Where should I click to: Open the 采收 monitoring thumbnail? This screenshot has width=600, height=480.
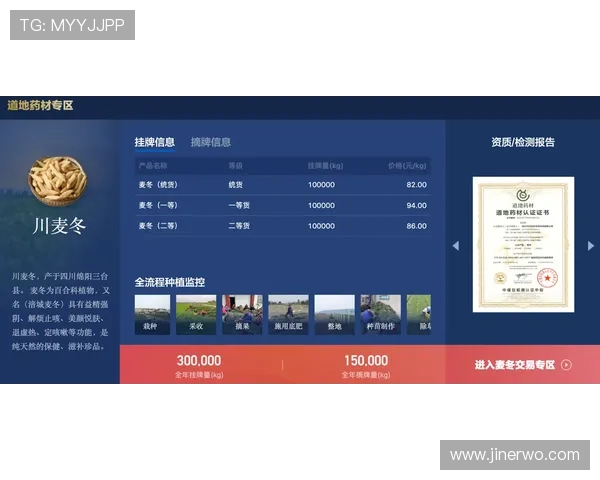tap(196, 315)
